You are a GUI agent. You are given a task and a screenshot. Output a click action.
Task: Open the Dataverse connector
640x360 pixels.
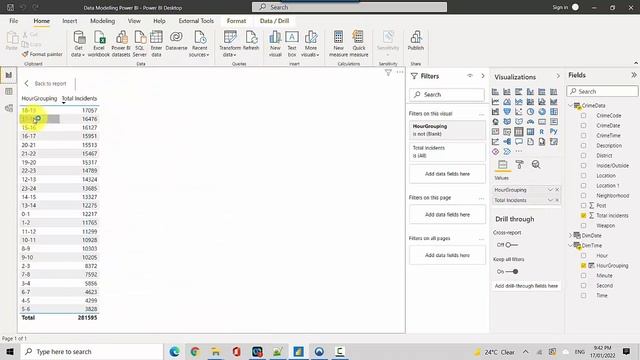176,41
